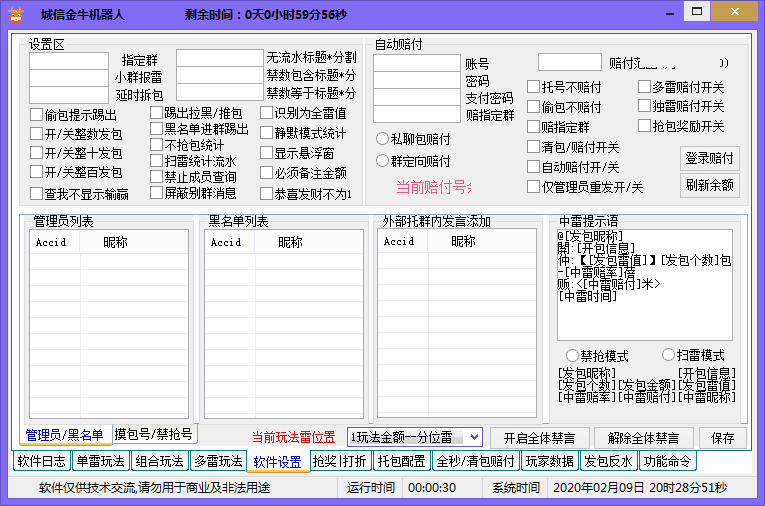Check 踢出拉黑/推包 checkbox
Viewport: 765px width, 506px height.
(x=157, y=113)
